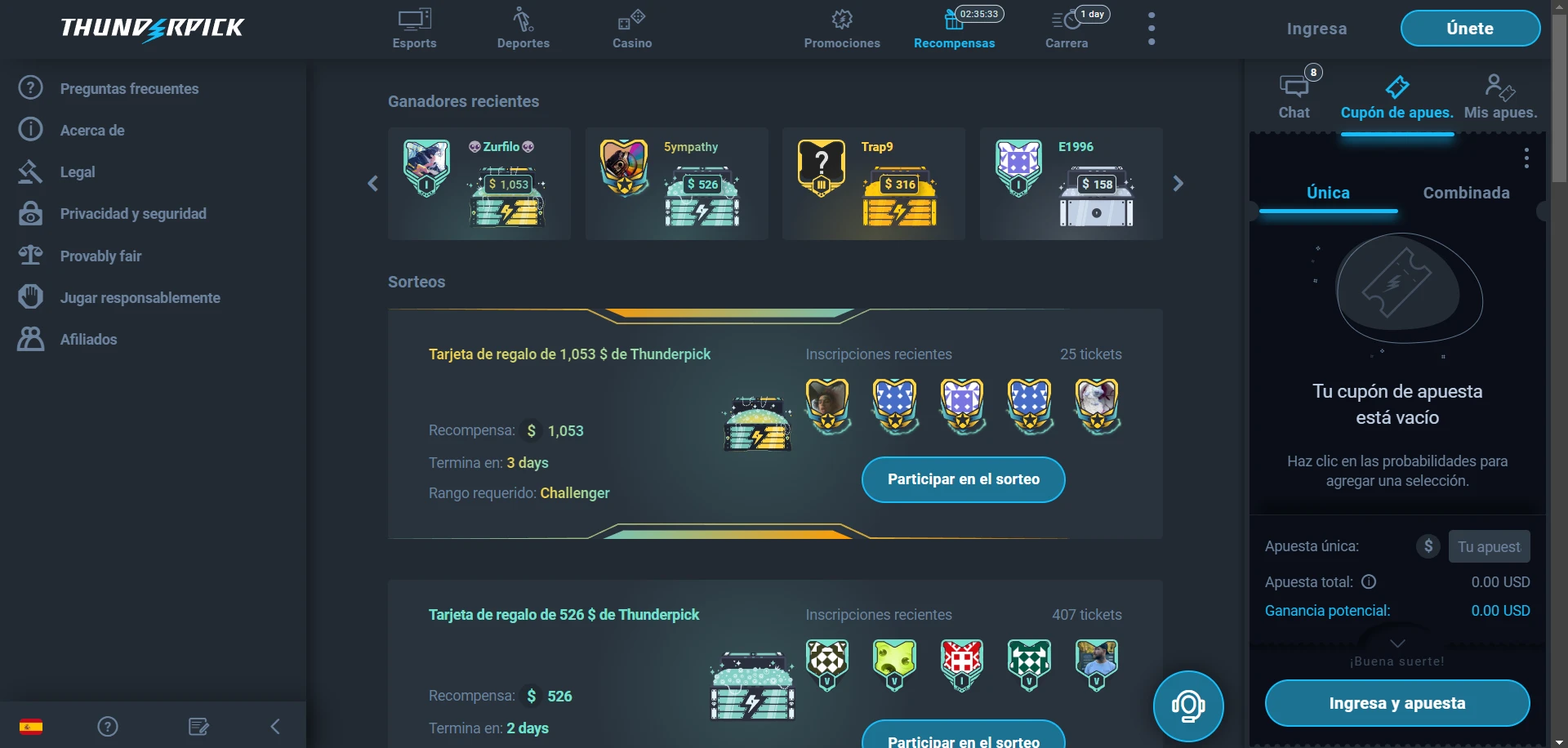Open the Deportes section
The height and width of the screenshot is (748, 1568).
coord(523,29)
